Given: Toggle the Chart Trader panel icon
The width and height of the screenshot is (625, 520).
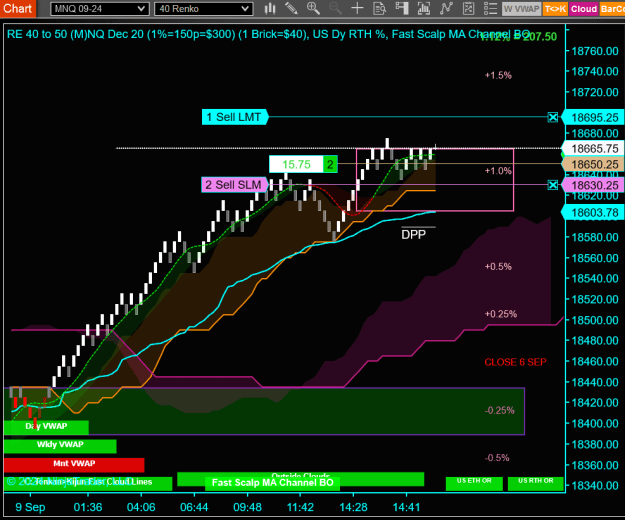Looking at the screenshot, I should click(x=402, y=8).
